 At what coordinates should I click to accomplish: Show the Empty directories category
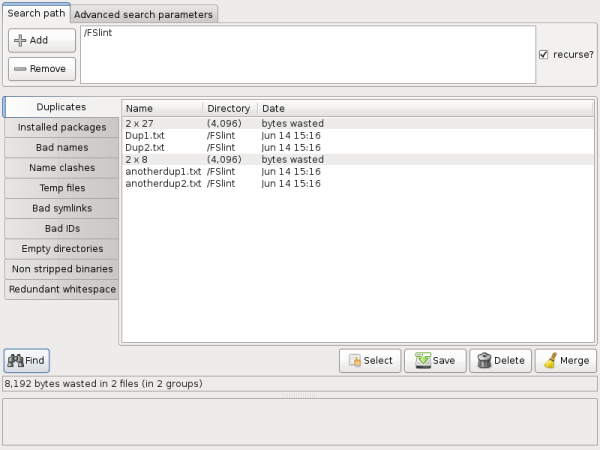[x=61, y=249]
